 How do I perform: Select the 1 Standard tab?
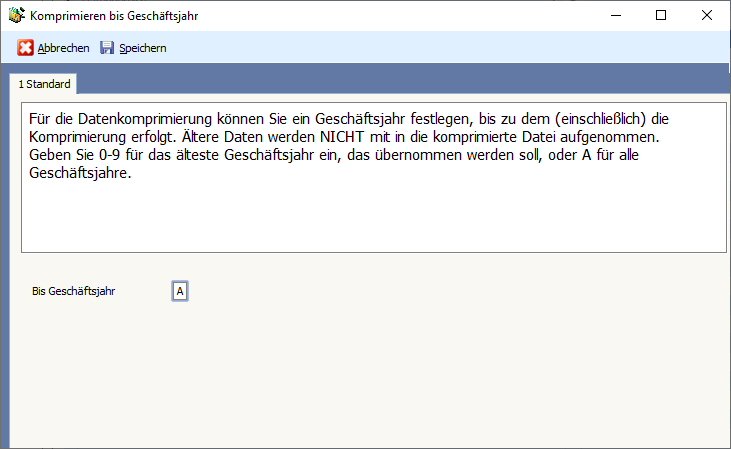coord(44,84)
